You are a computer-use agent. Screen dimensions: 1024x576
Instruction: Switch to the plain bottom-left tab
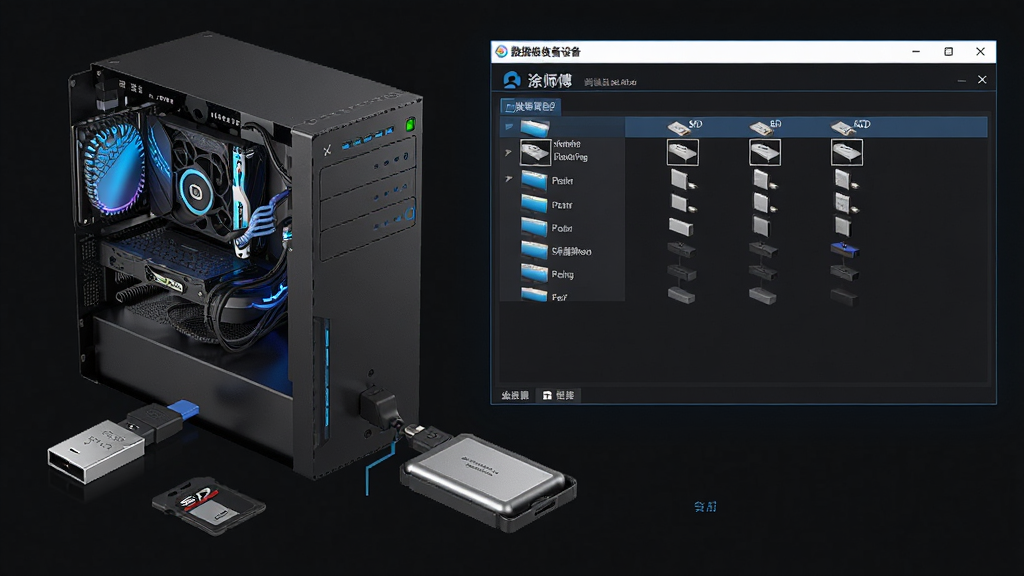pyautogui.click(x=515, y=395)
